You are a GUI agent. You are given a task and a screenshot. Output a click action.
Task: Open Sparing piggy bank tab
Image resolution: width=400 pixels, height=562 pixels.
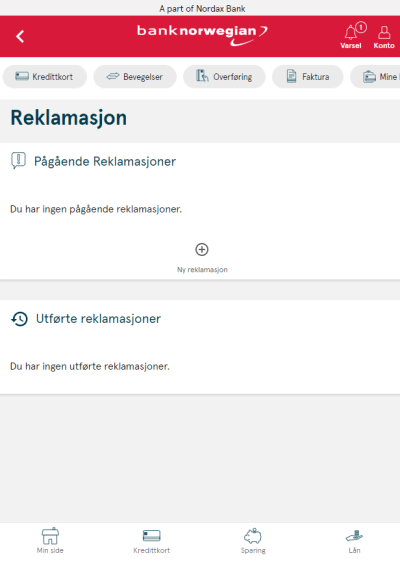253,541
